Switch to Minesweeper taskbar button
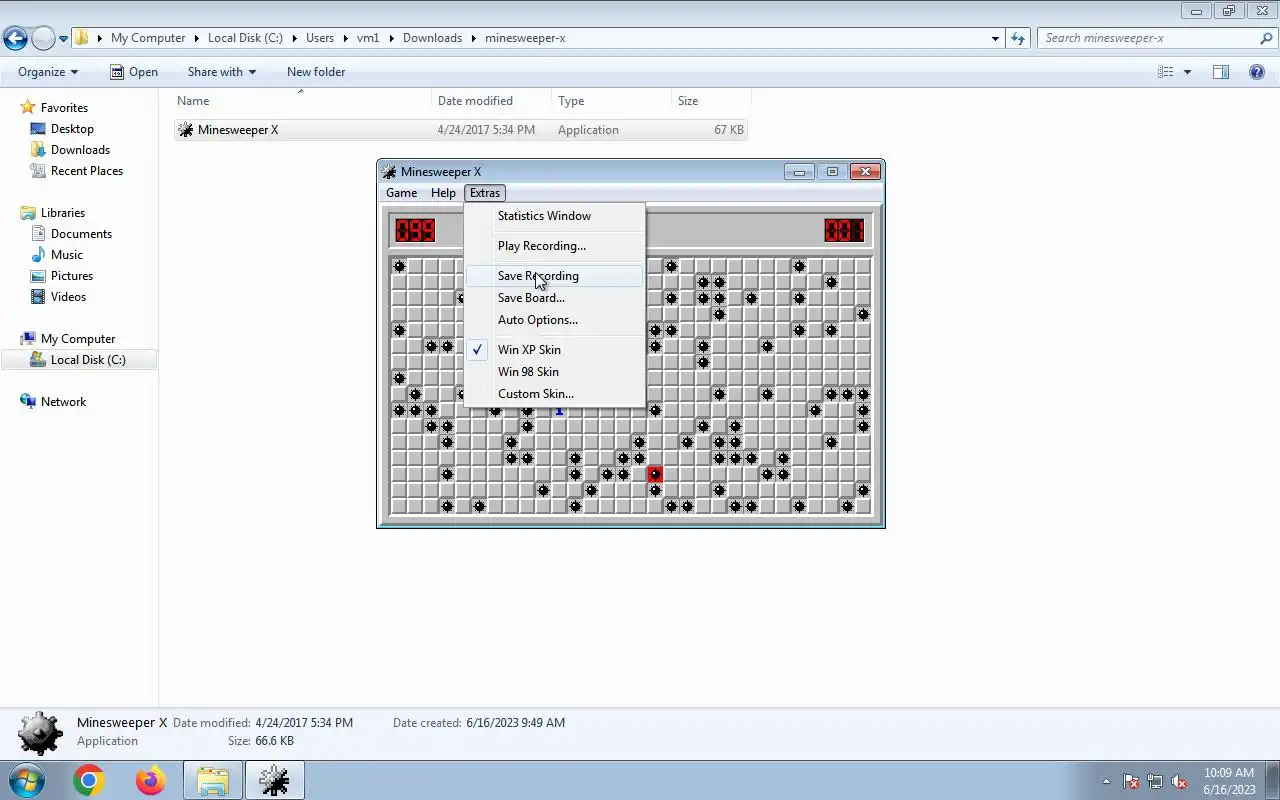1280x800 pixels. pyautogui.click(x=274, y=780)
